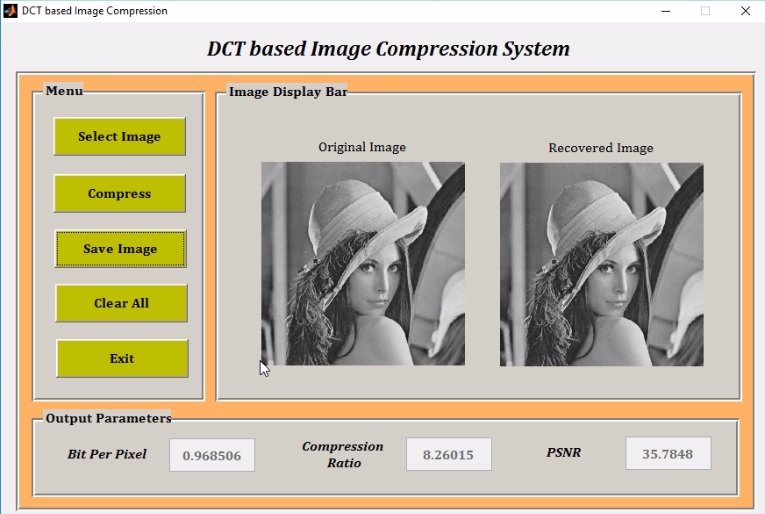Select the PSNR field showing 35.7848
This screenshot has height=514, width=765.
(668, 454)
